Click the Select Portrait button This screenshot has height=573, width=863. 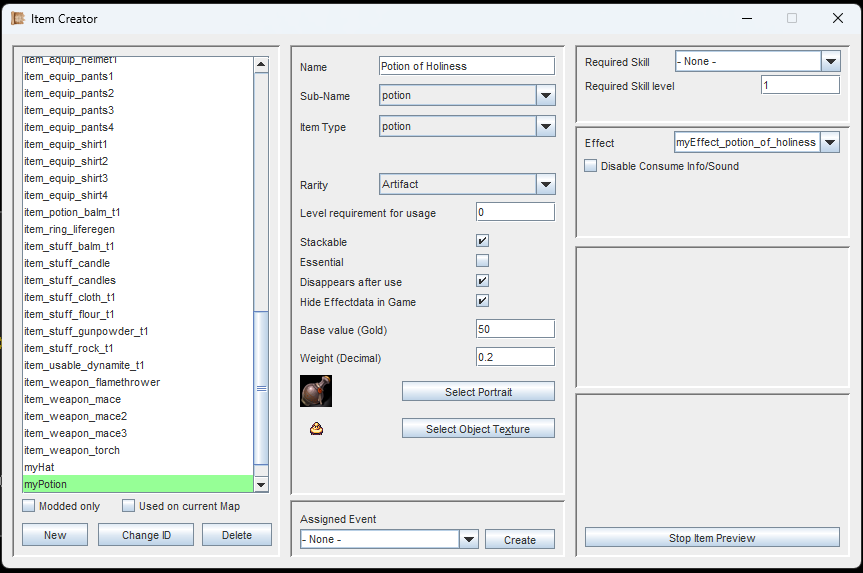[478, 392]
